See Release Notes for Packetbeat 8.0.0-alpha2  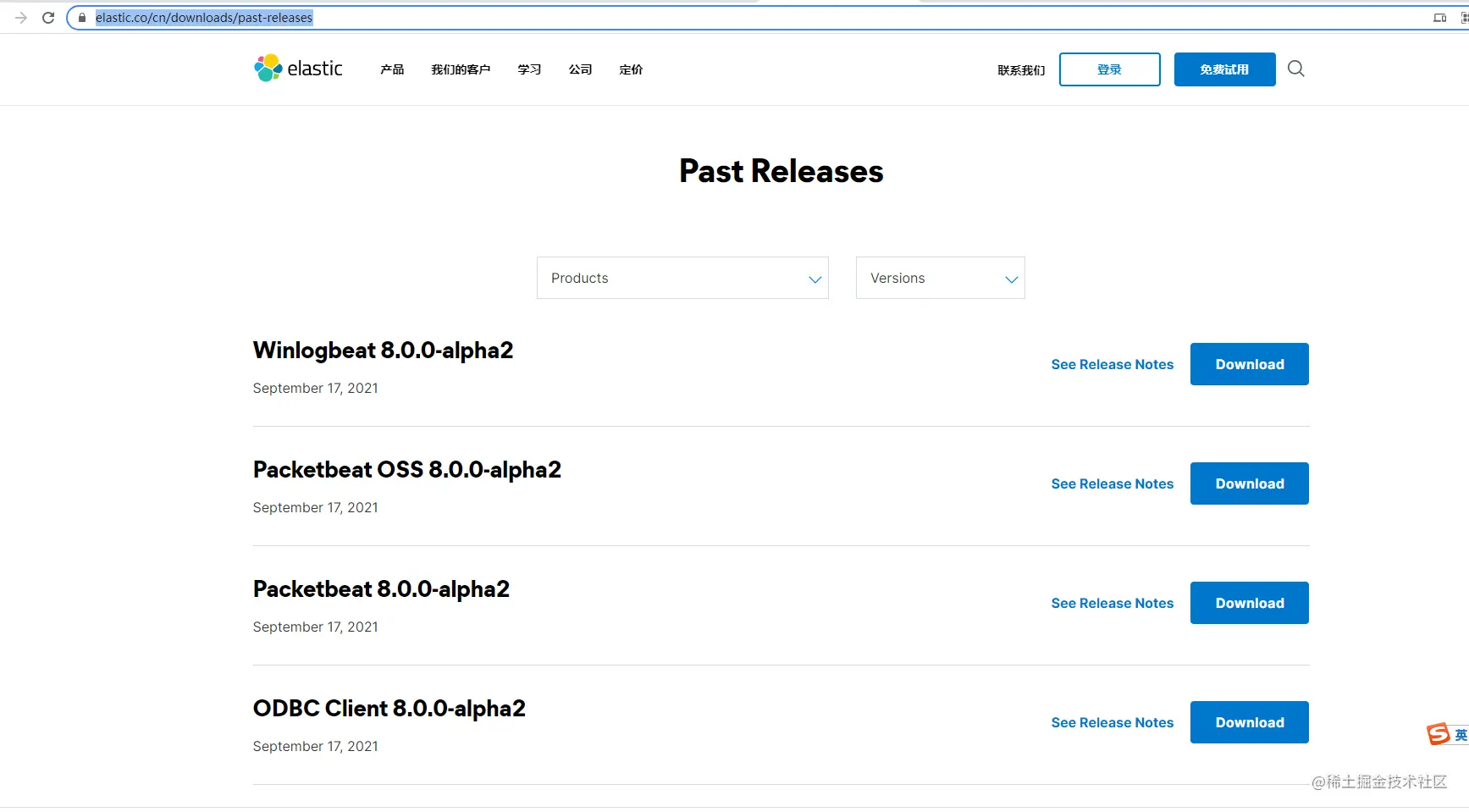point(1113,603)
